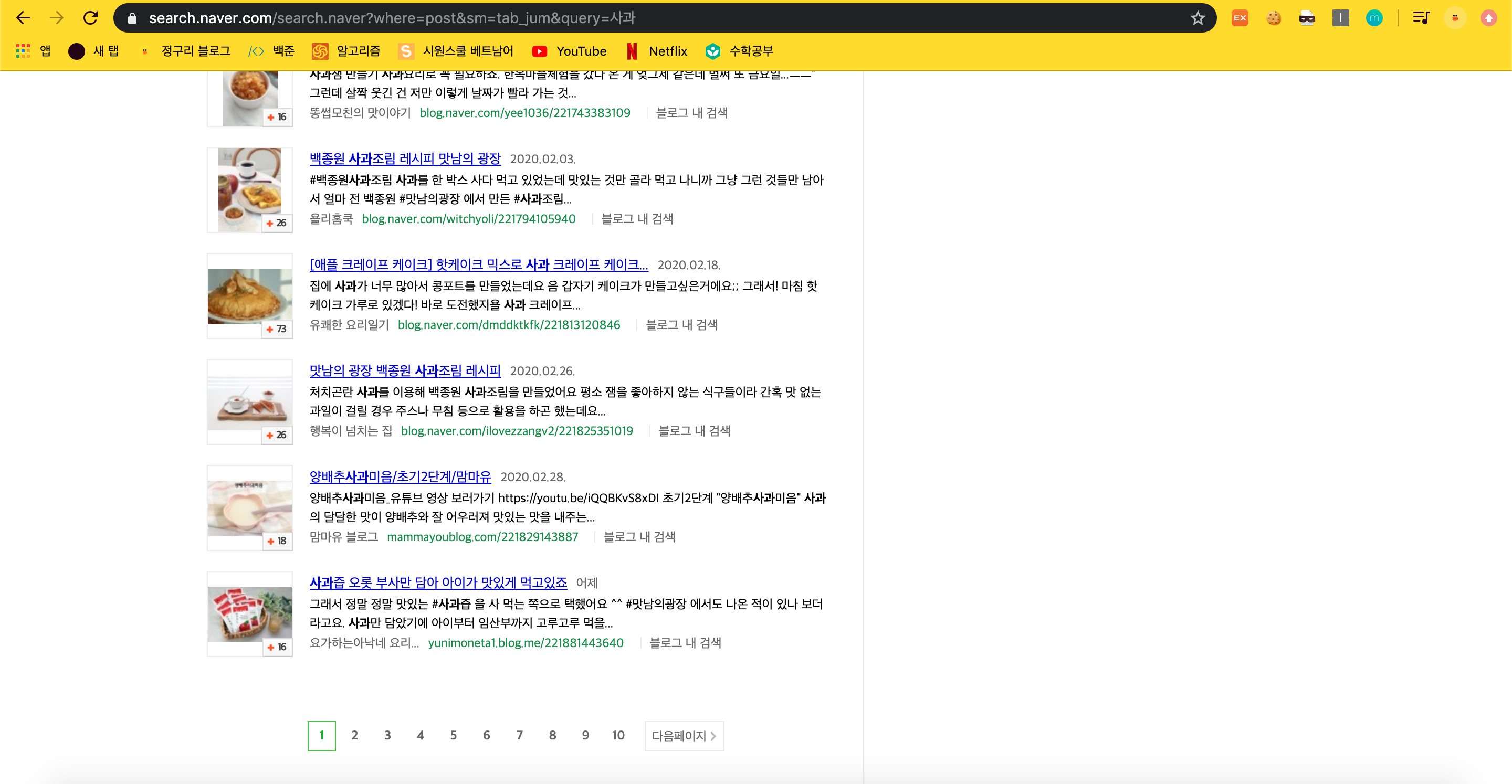Click the cookie extension icon

1273,18
